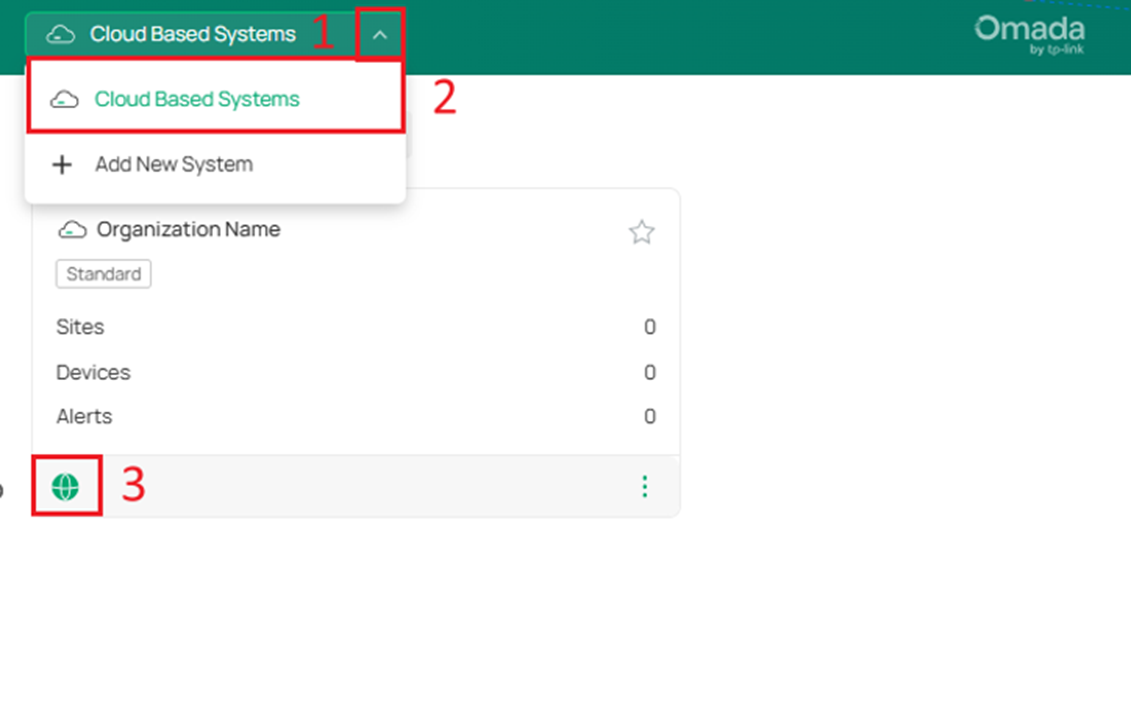This screenshot has width=1131, height=701.
Task: Click the Devices row label
Action: click(93, 372)
